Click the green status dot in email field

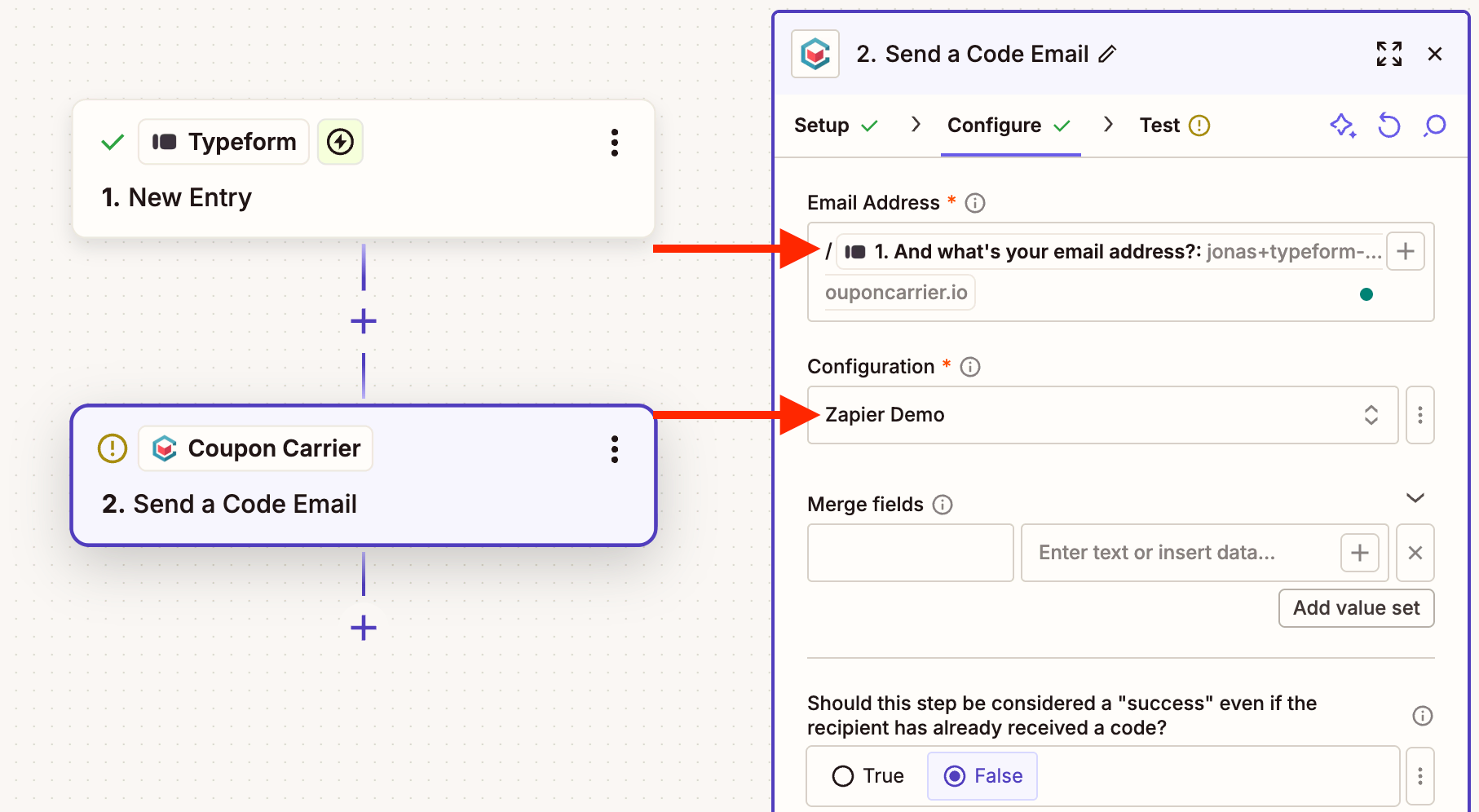(x=1366, y=294)
